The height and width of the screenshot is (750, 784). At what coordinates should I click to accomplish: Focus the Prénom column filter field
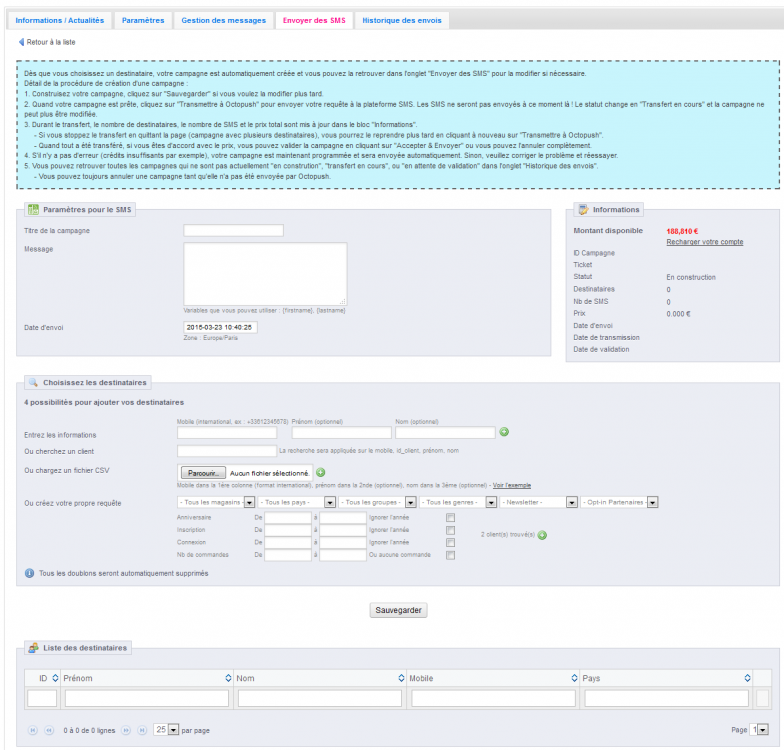click(x=147, y=698)
